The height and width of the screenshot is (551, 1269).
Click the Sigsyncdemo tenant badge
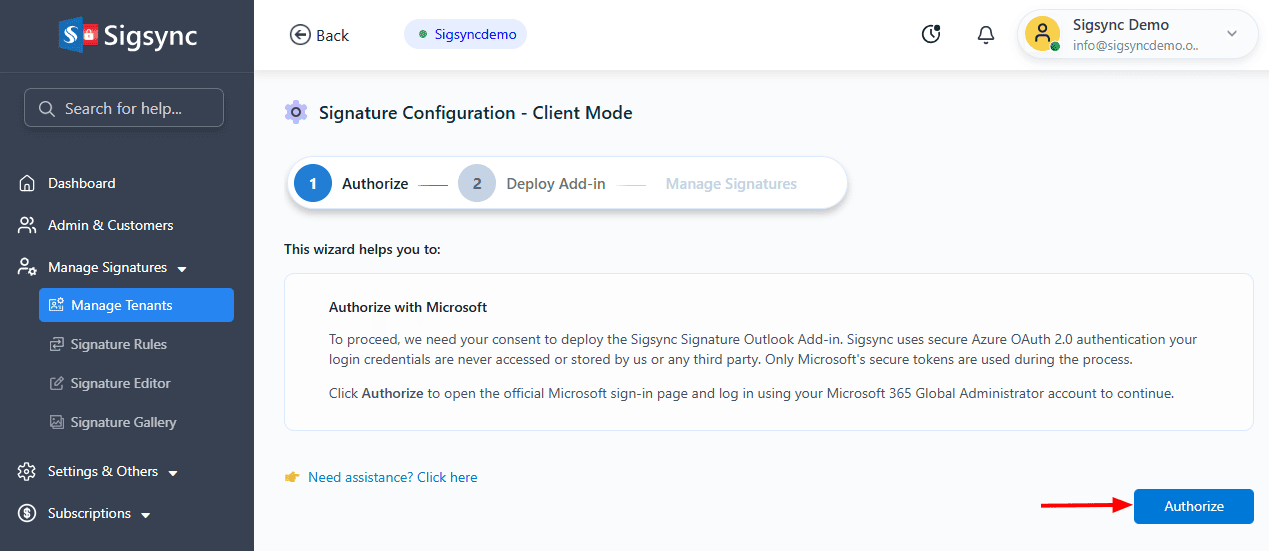(x=465, y=34)
